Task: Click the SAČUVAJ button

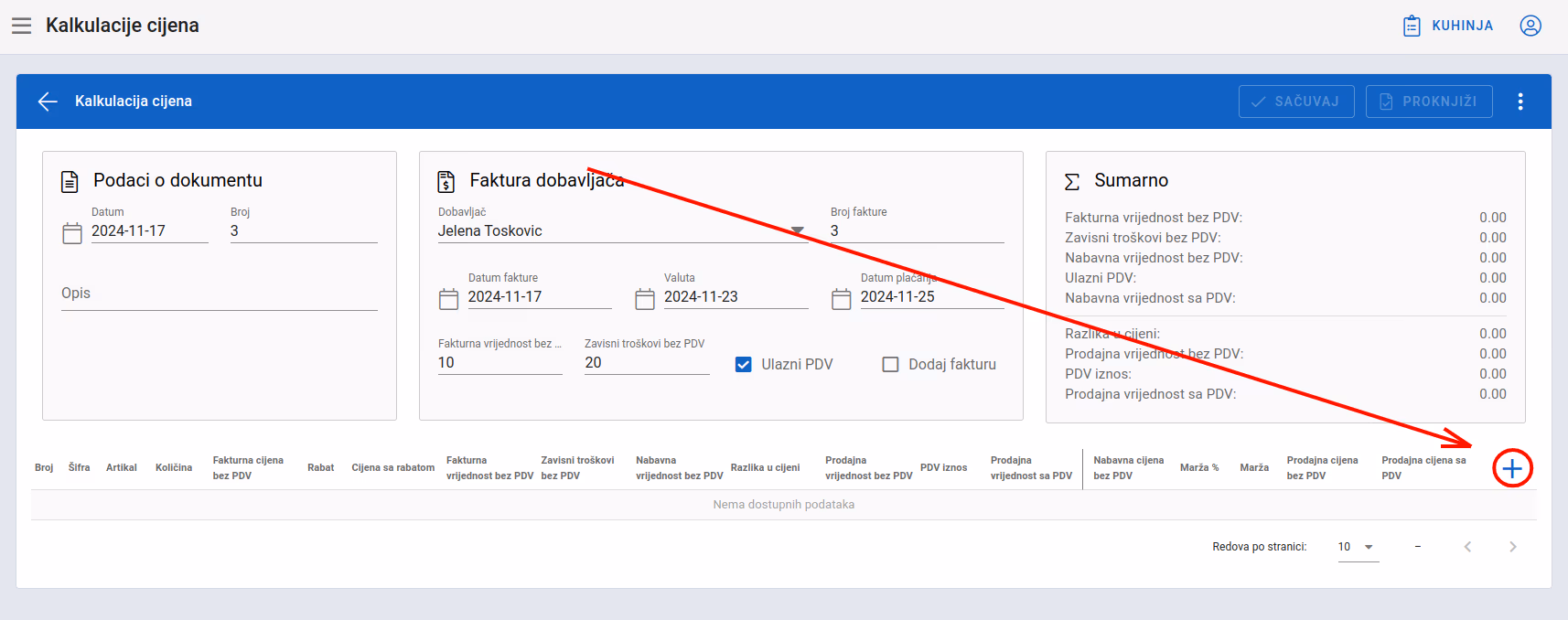Action: [1296, 102]
